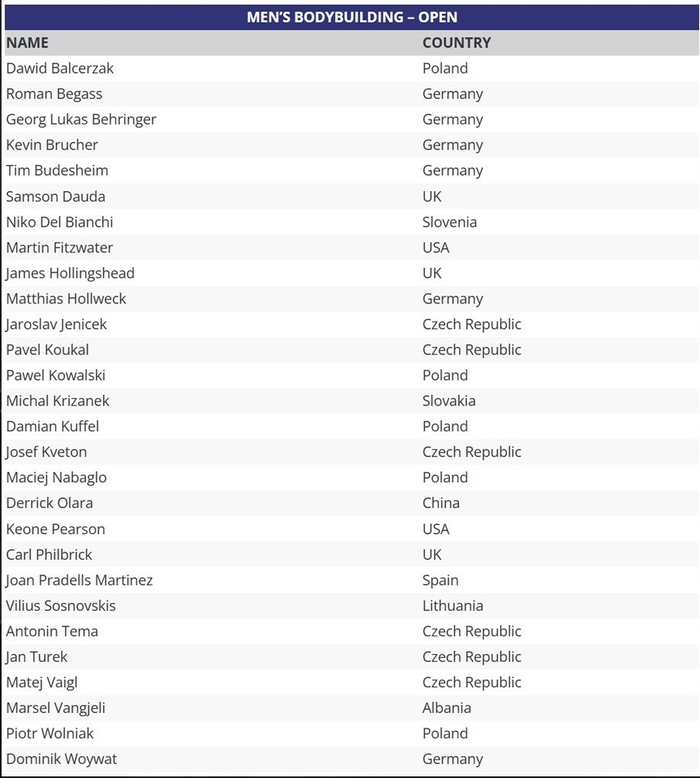Click the NAME column header
Viewport: 700px width, 778px height.
27,43
